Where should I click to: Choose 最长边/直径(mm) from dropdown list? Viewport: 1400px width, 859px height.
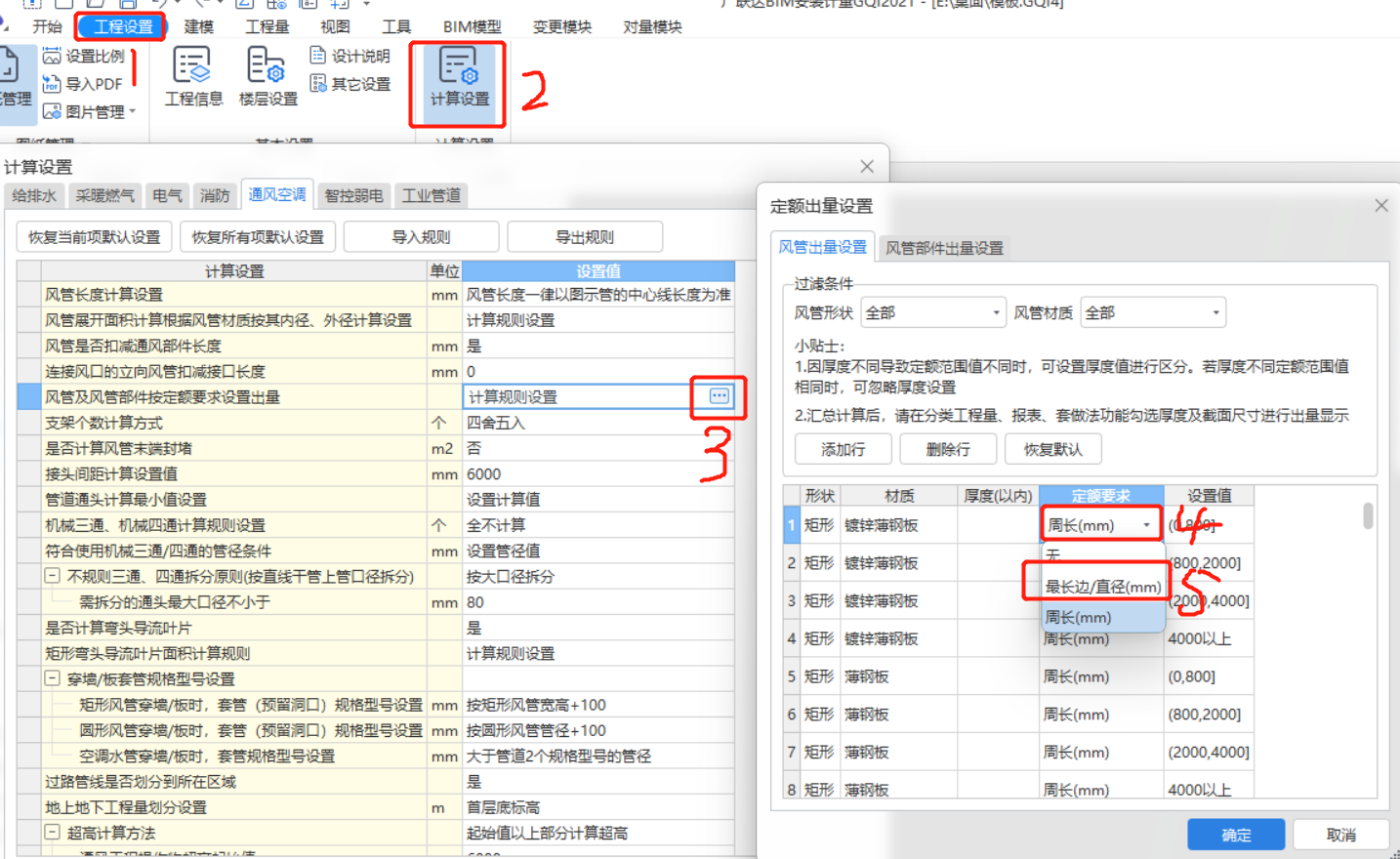[1103, 587]
